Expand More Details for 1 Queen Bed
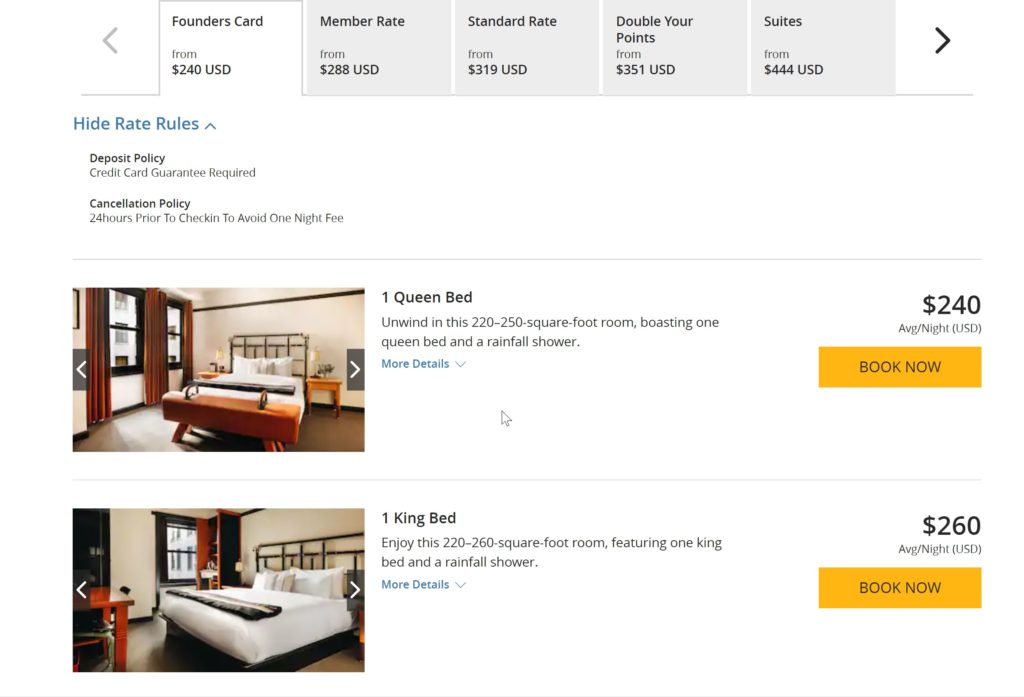1024x697 pixels. click(423, 364)
